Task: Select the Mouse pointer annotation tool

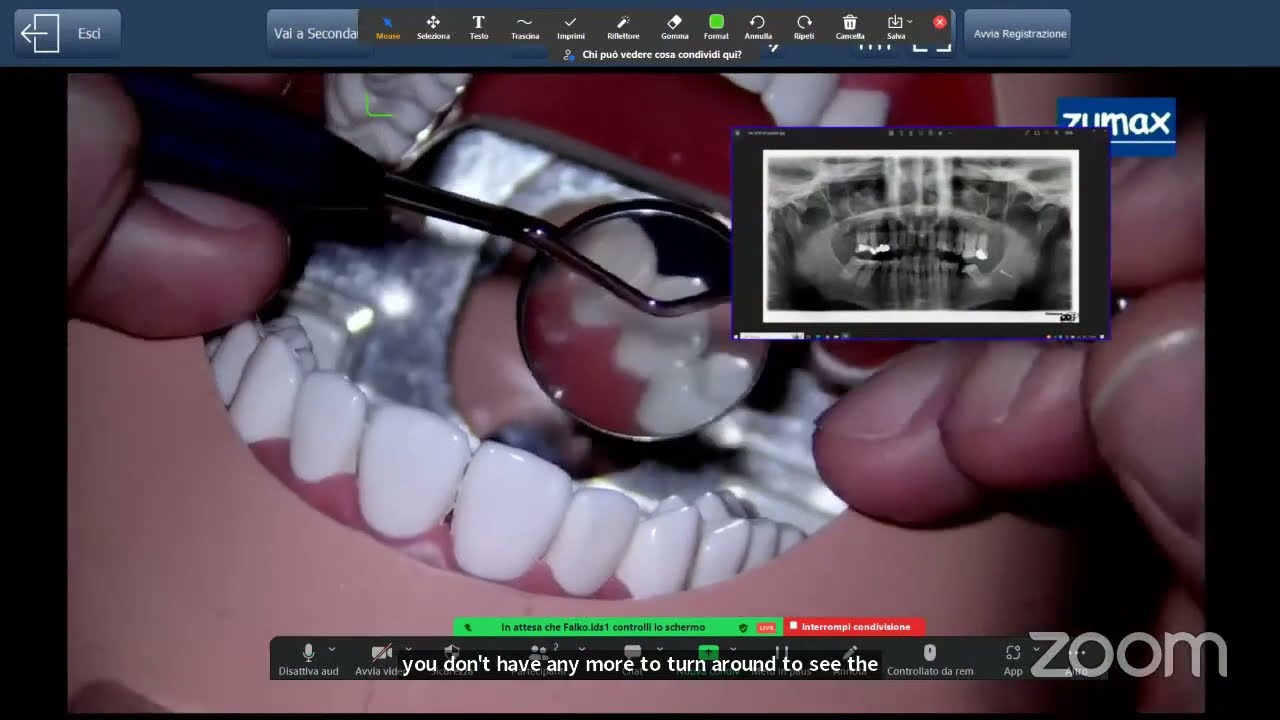Action: [x=388, y=27]
